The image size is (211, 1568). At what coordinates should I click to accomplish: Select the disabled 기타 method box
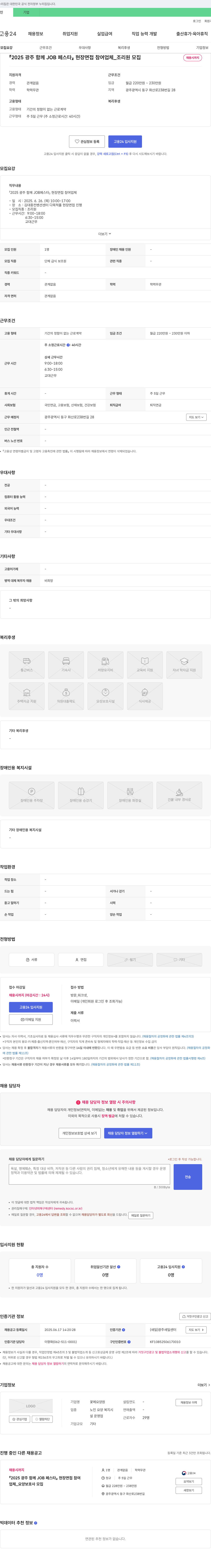179,959
